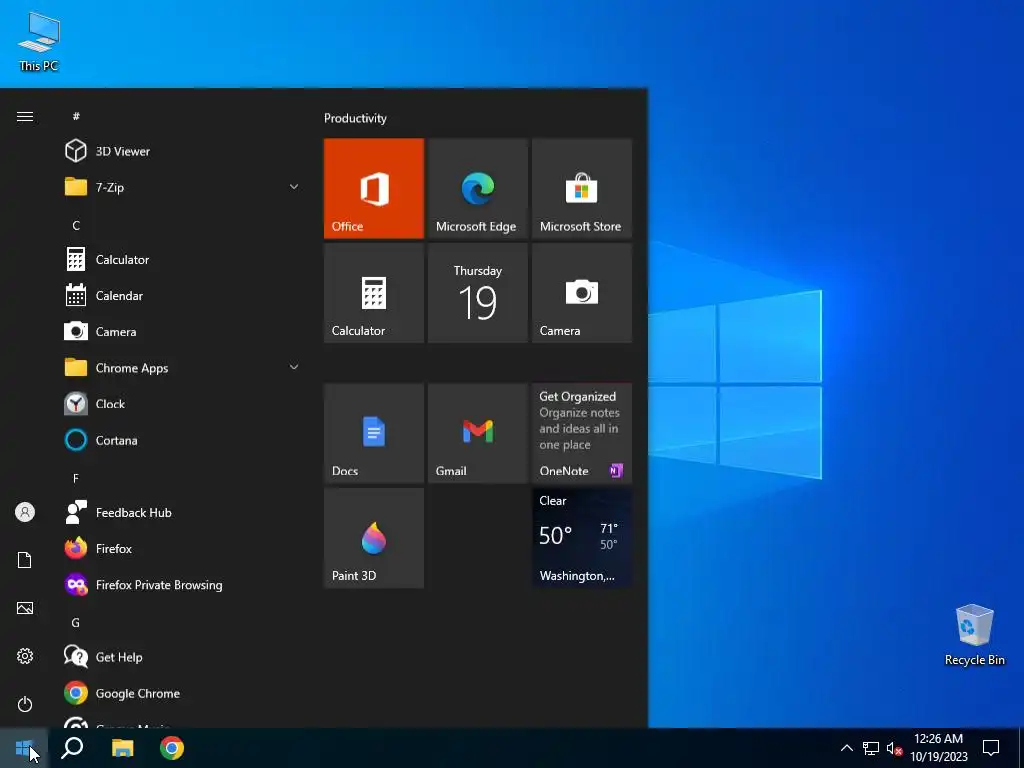Viewport: 1024px width, 768px height.
Task: Open Get Help app
Action: pos(183,657)
